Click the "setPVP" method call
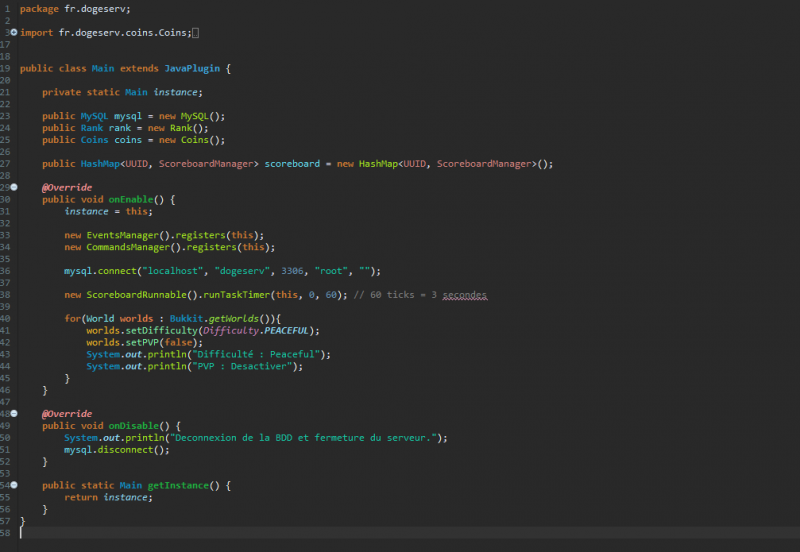This screenshot has width=800, height=552. 142,342
